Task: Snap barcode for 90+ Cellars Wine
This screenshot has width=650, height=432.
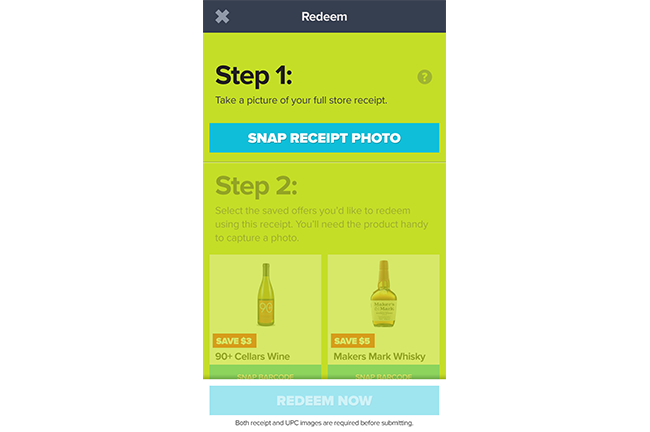Action: [265, 372]
